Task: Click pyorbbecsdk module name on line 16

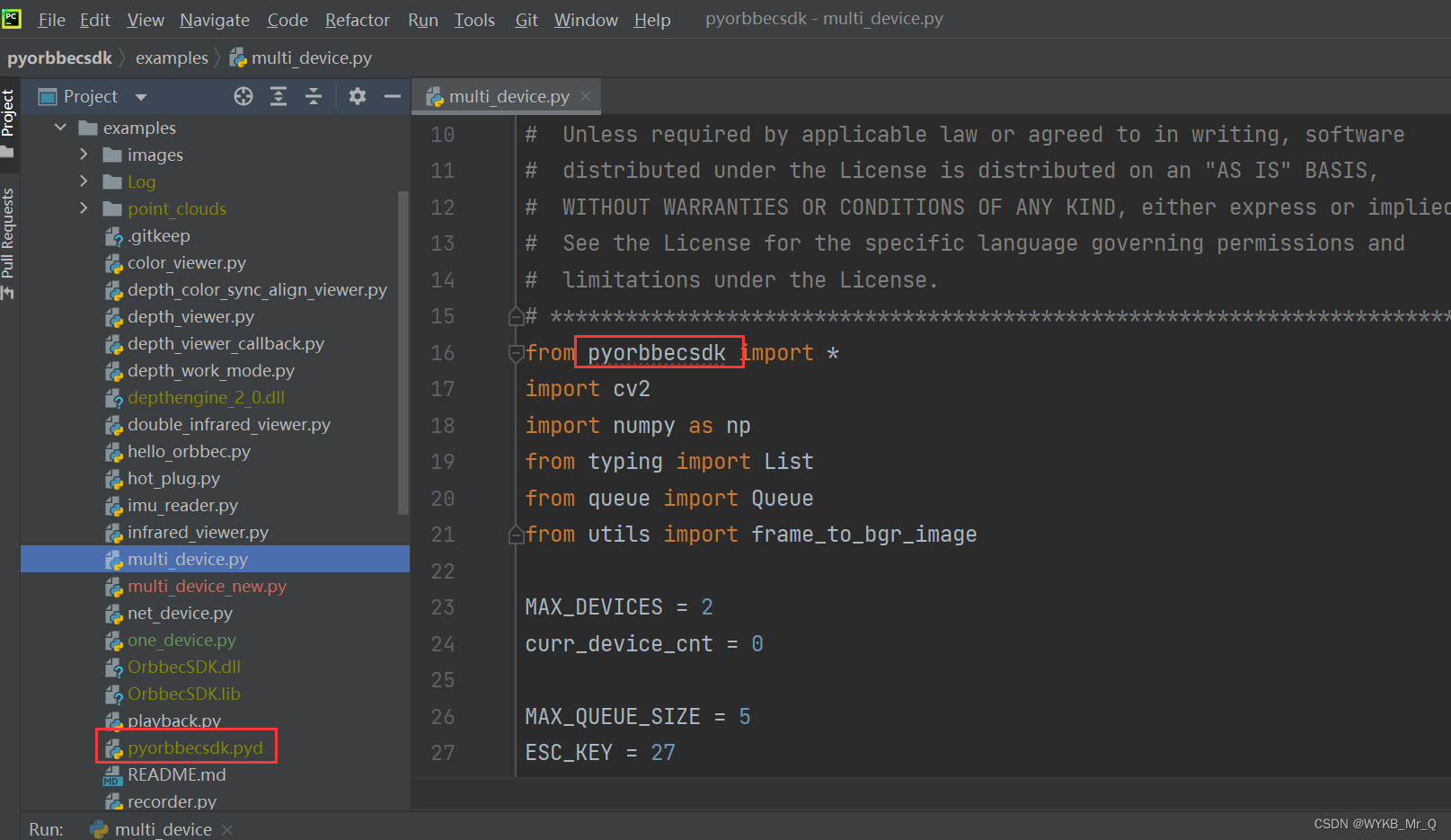Action: point(657,353)
